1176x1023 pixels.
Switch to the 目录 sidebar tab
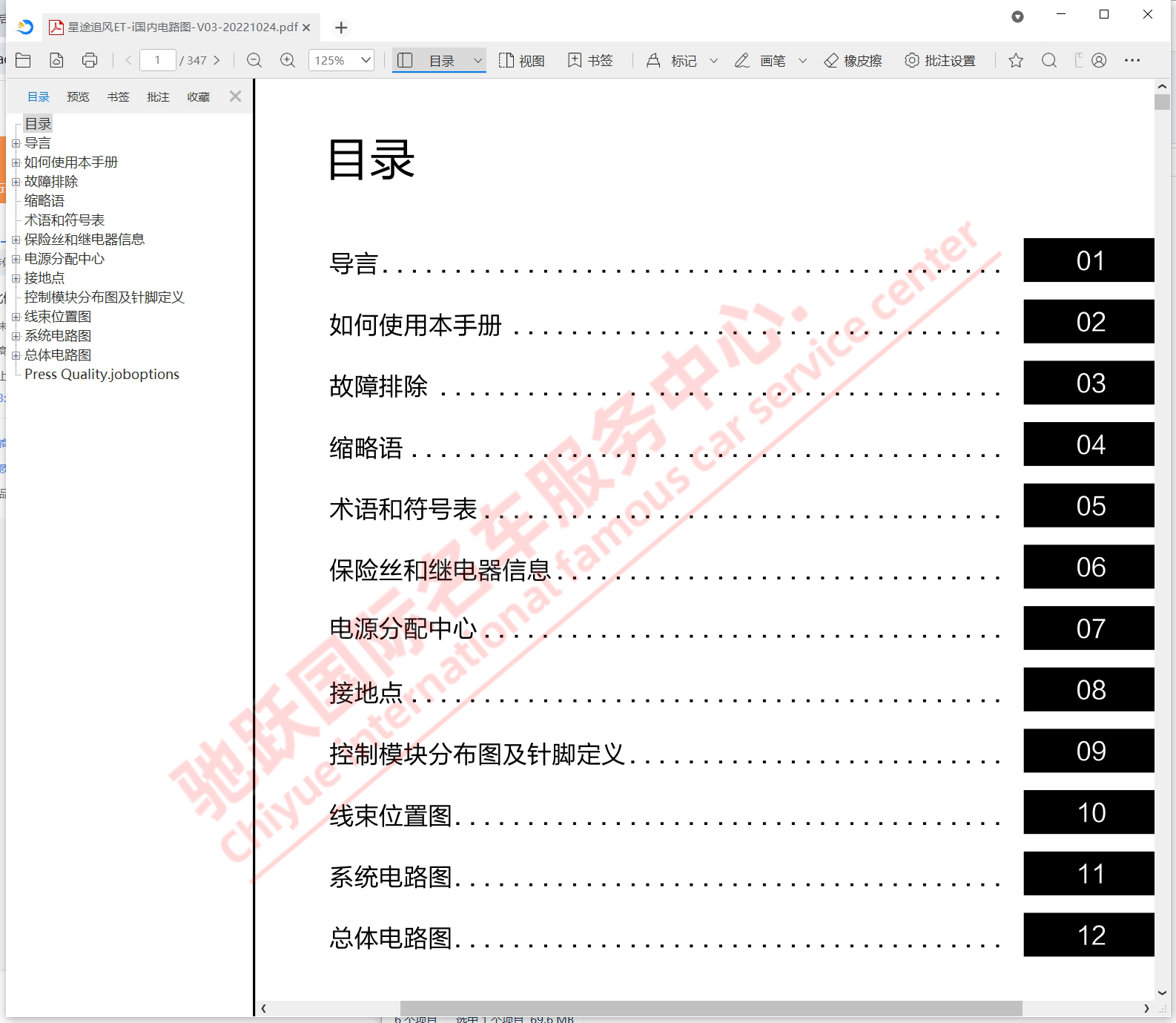[x=39, y=97]
